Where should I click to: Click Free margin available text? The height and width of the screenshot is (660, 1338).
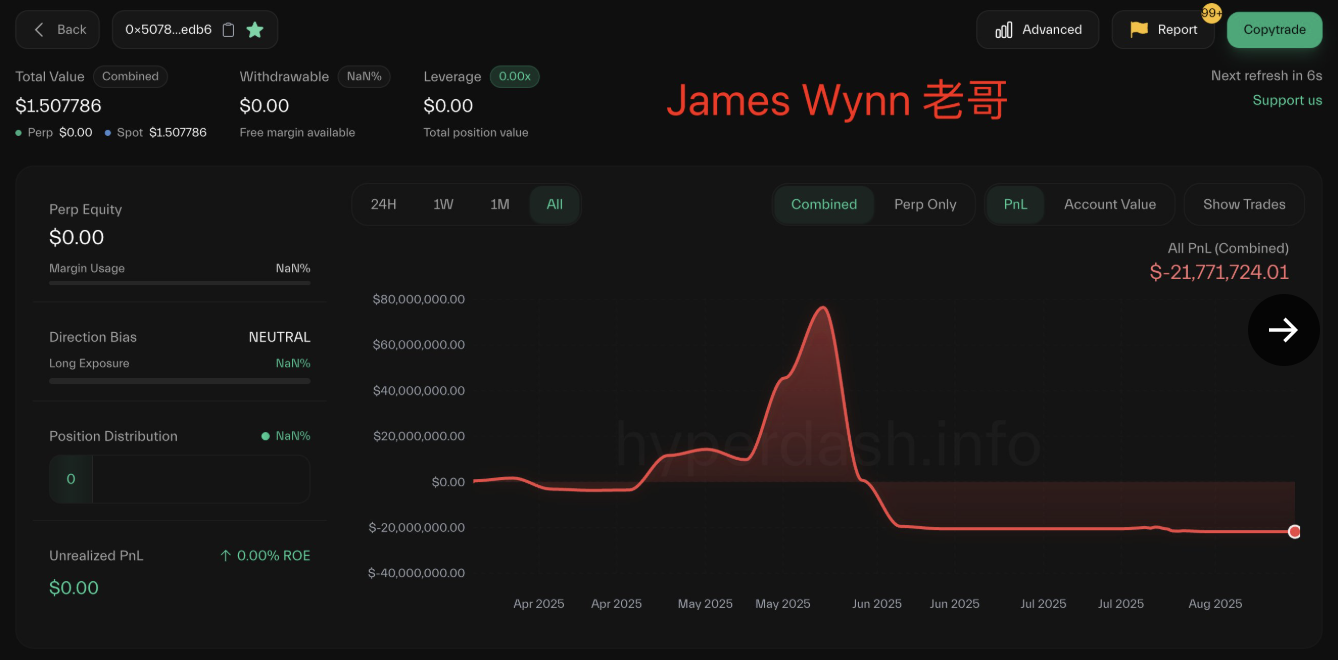(297, 133)
